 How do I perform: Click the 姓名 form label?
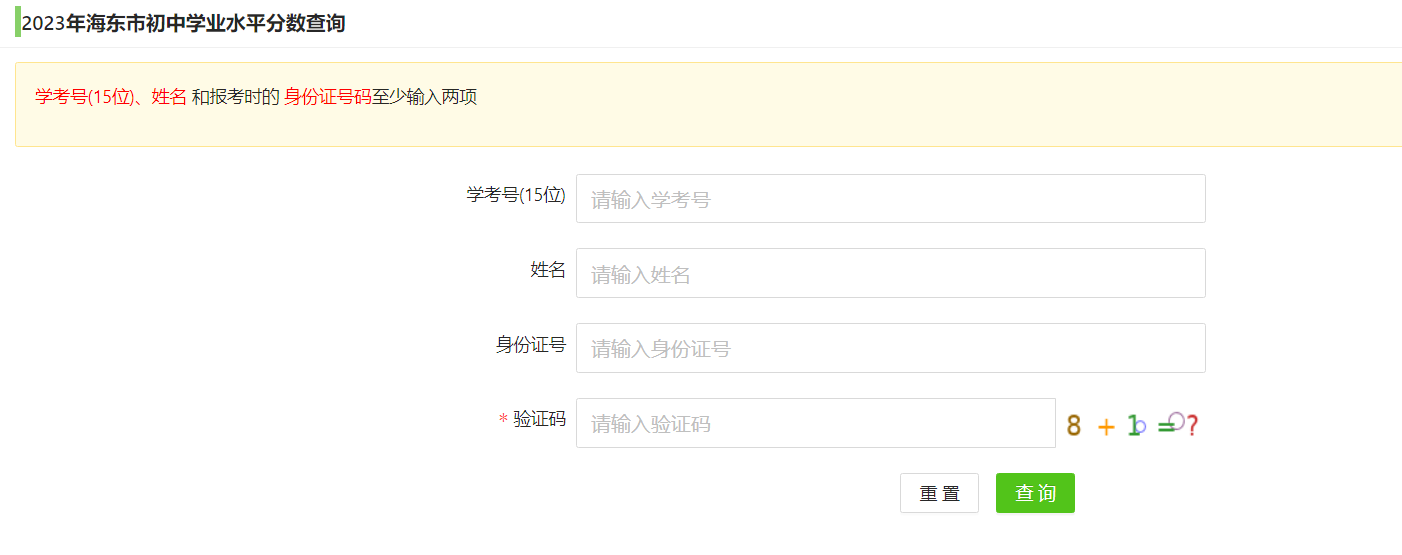pyautogui.click(x=548, y=270)
